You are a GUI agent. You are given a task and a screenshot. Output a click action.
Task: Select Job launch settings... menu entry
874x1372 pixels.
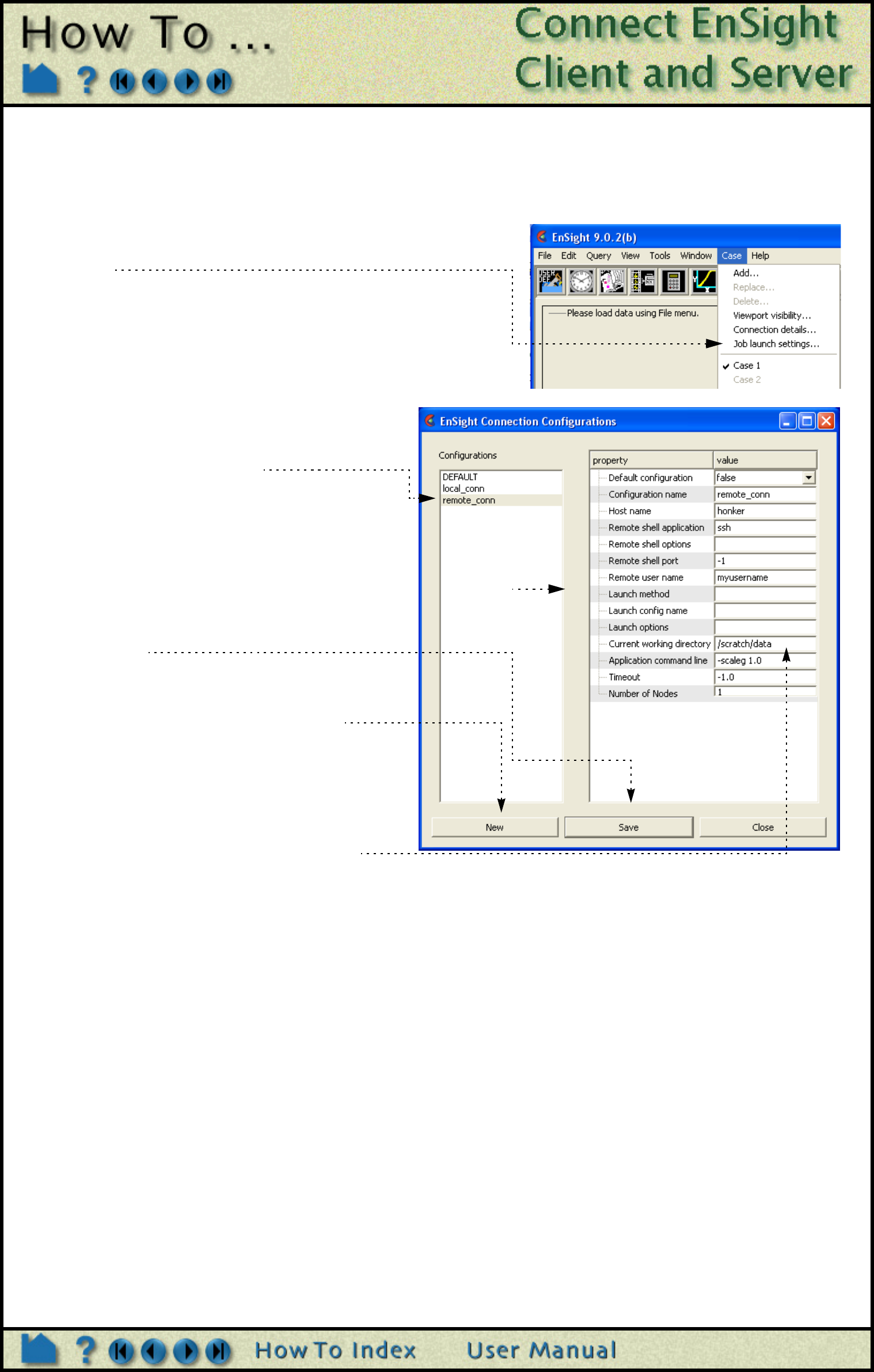click(776, 344)
